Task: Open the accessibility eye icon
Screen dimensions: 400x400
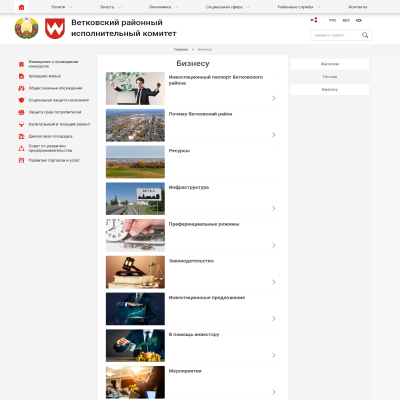Action: tap(359, 20)
